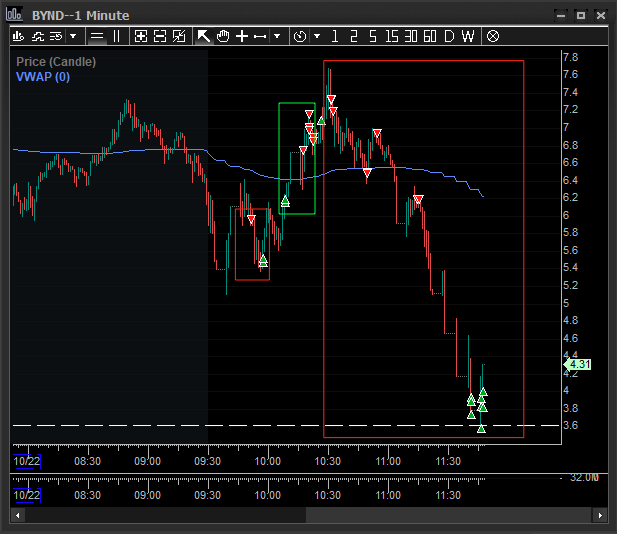This screenshot has width=617, height=534.
Task: Click the chart icon in title bar
Action: tap(15, 15)
